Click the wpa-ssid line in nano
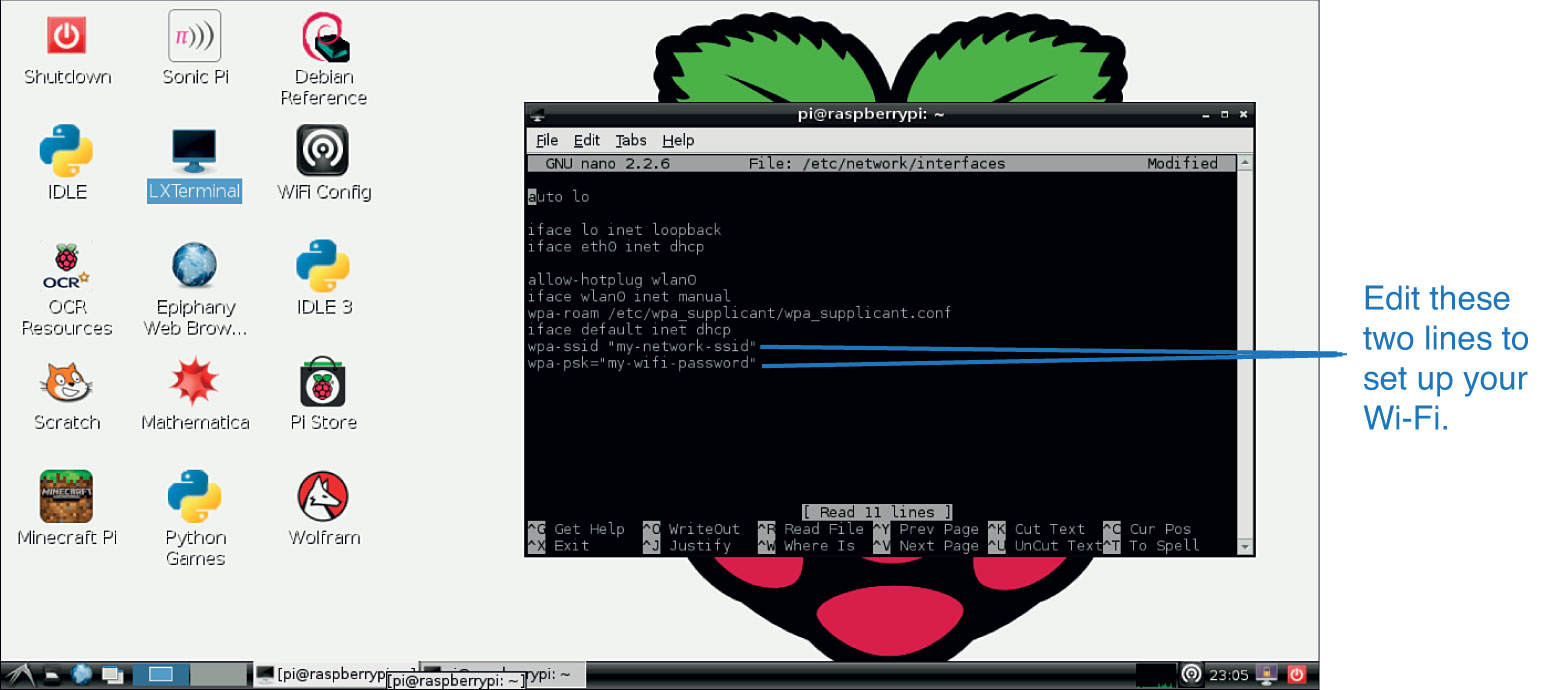 click(643, 346)
